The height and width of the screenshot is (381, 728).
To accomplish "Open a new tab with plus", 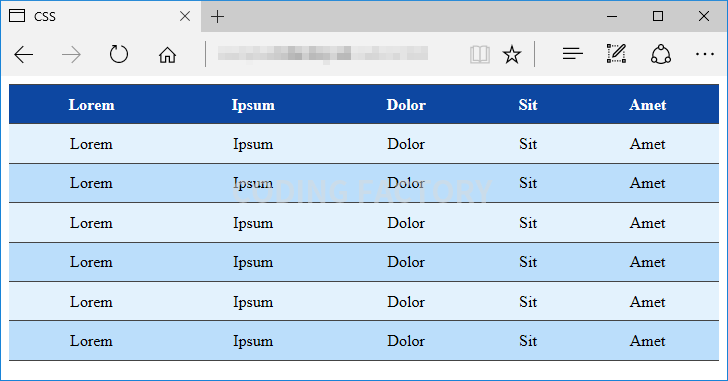I will point(217,17).
